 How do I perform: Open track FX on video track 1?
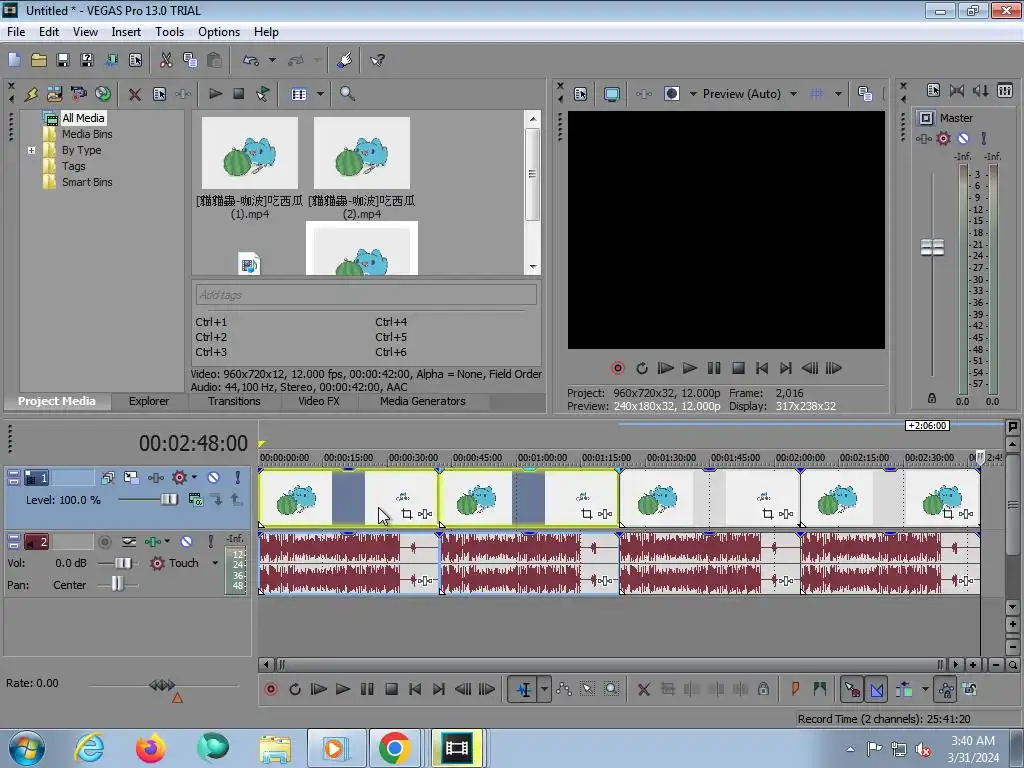[x=155, y=478]
